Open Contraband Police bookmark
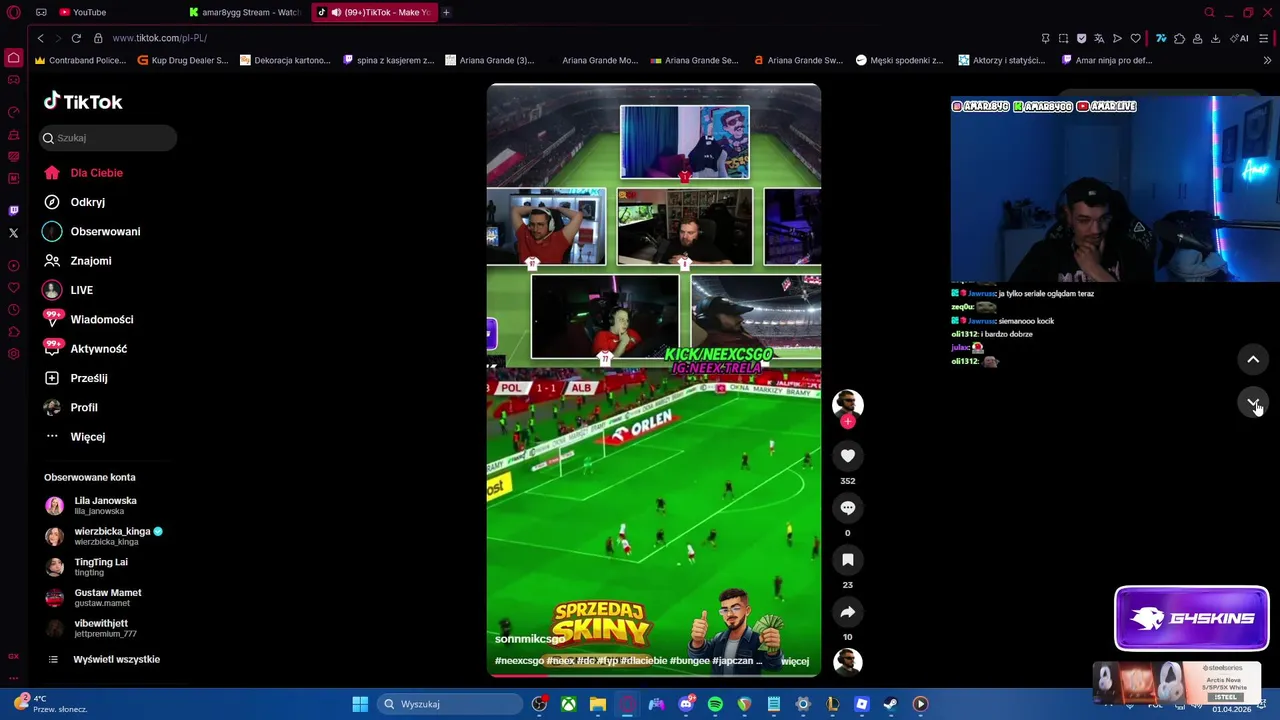 (x=80, y=60)
